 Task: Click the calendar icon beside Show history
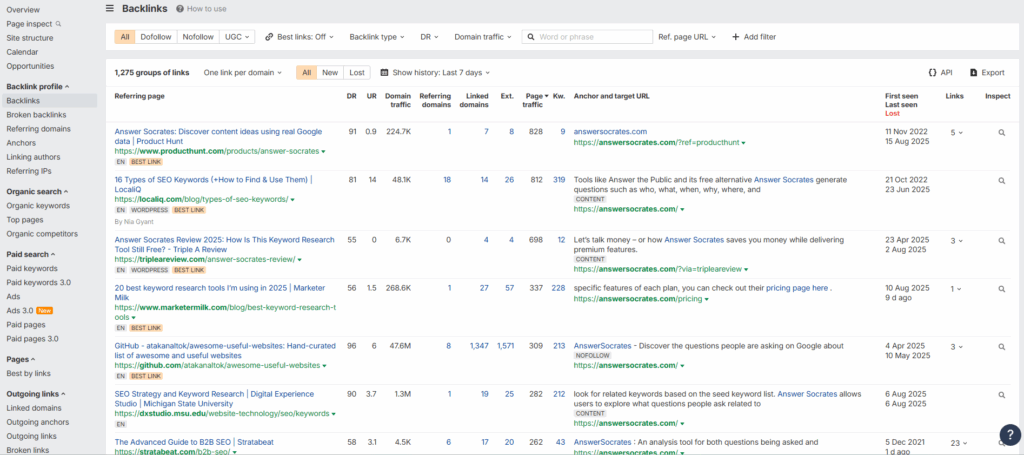click(384, 72)
